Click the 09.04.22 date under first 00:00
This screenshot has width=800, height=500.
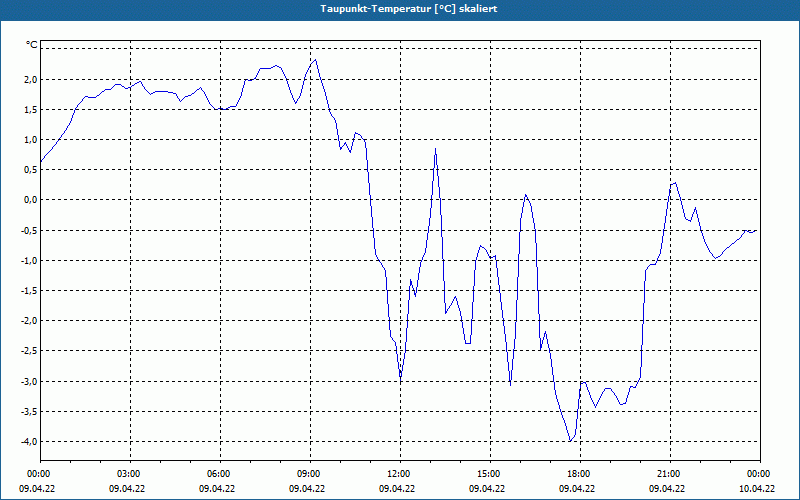coord(37,488)
